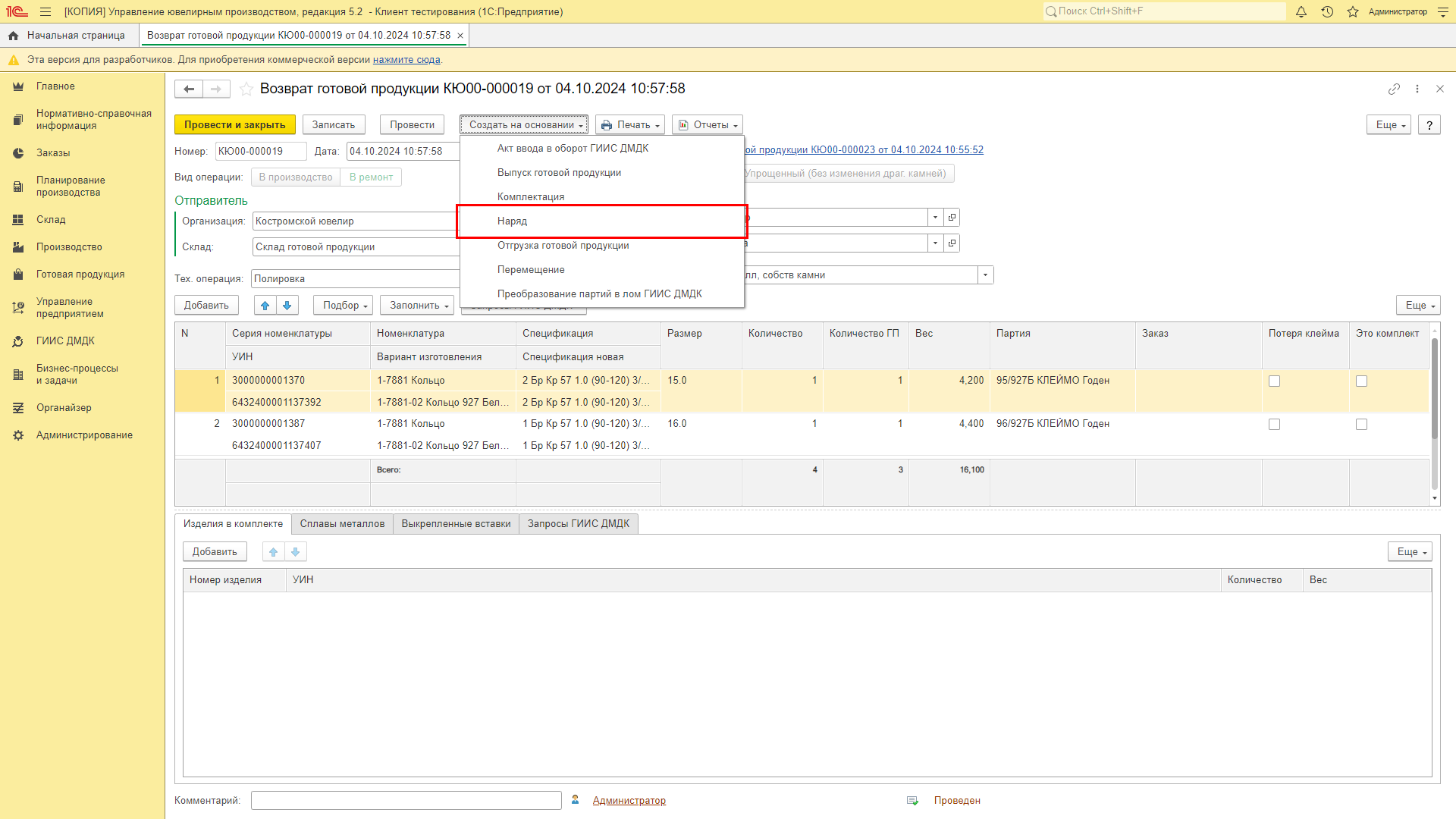
Task: Move table row down with arrow icon
Action: click(287, 305)
